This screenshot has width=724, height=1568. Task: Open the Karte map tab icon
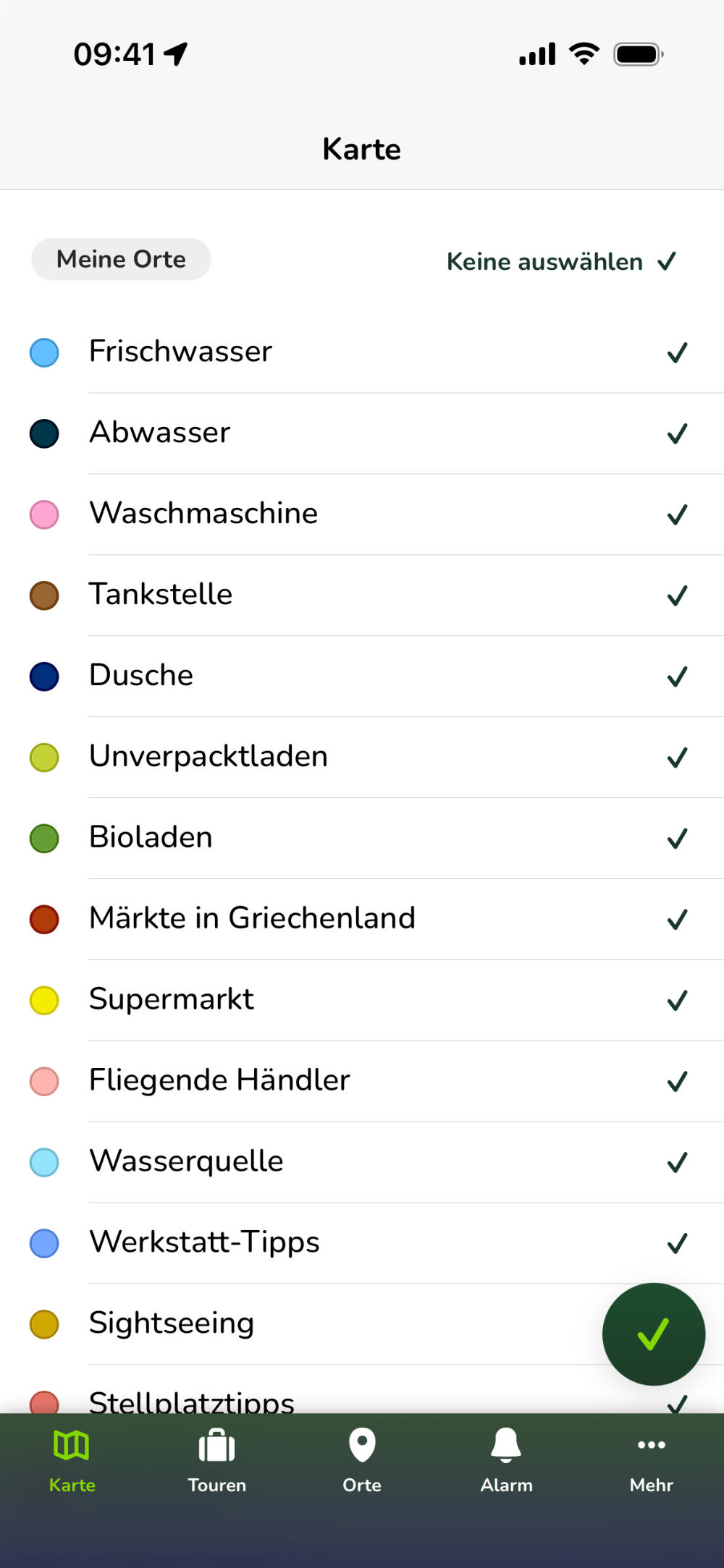[72, 1446]
